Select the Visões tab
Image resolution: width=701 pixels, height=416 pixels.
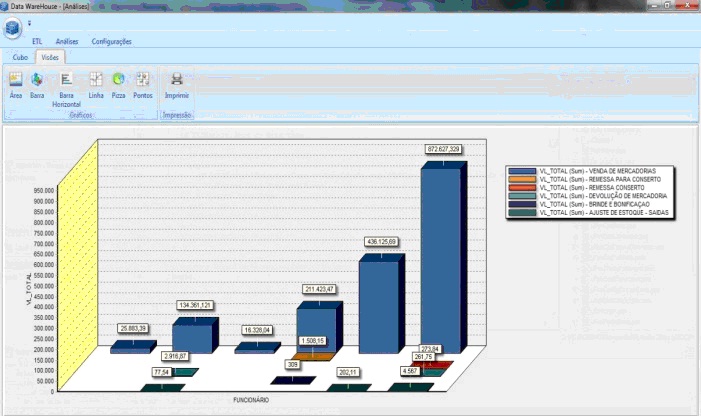50,57
